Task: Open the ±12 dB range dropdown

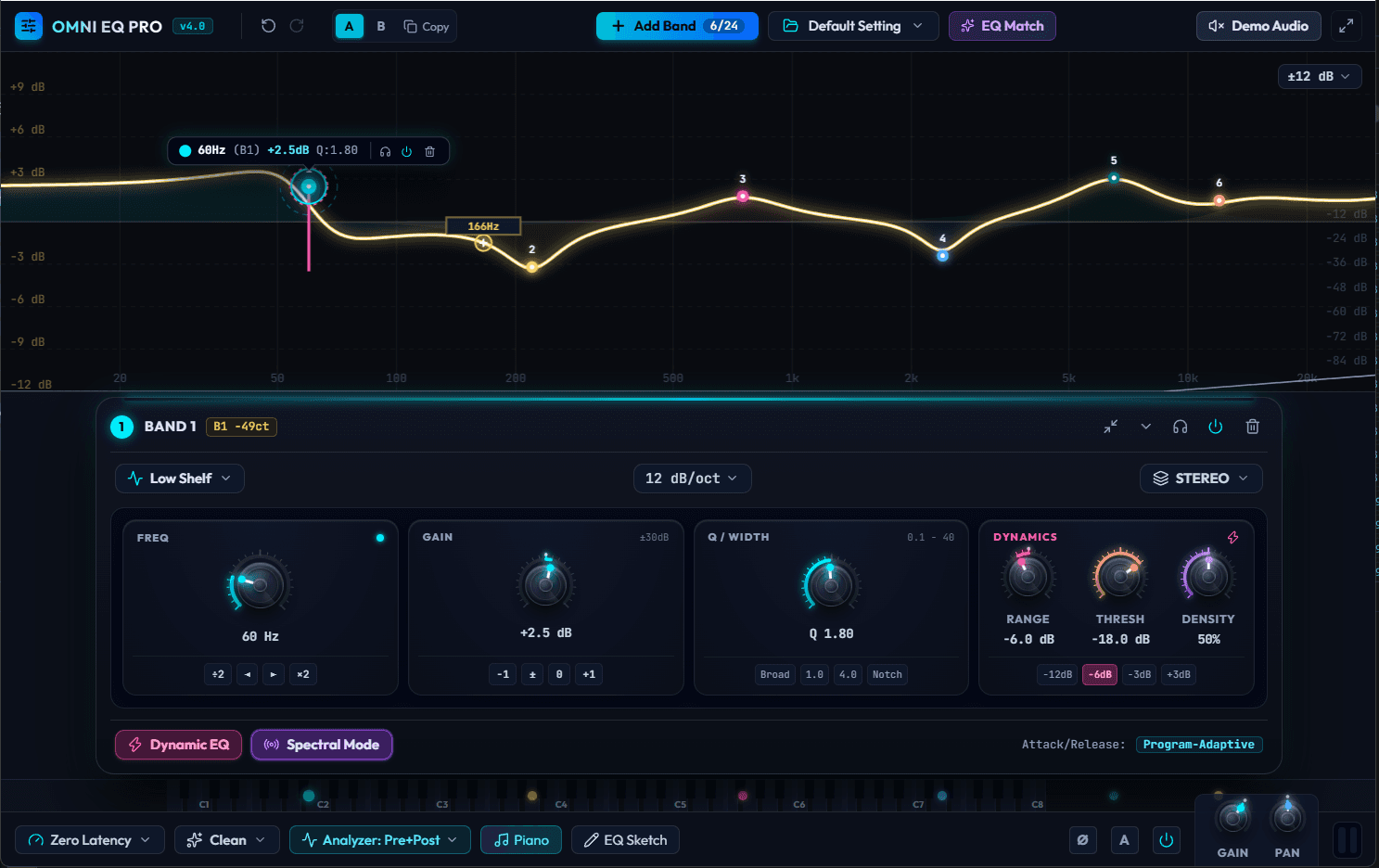Action: pyautogui.click(x=1319, y=76)
